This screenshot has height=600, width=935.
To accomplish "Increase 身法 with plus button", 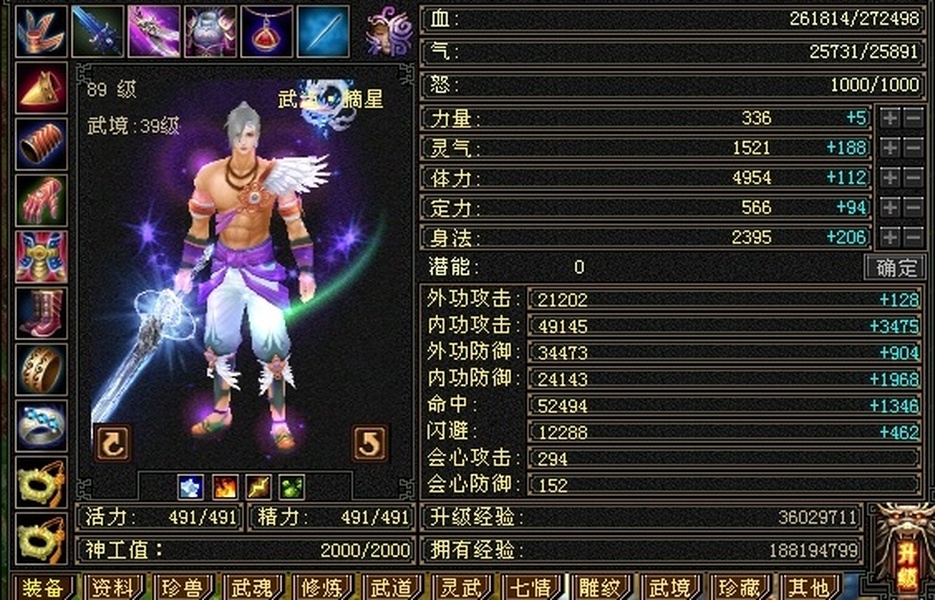I will (x=890, y=237).
